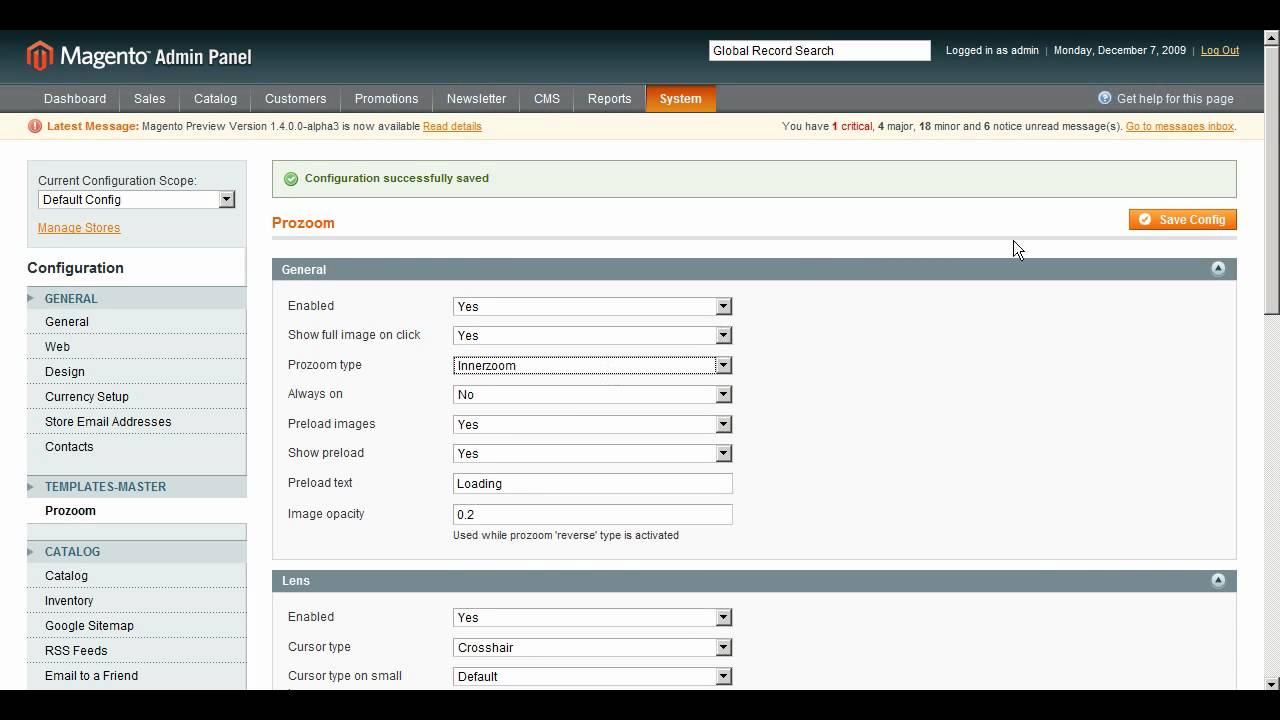
Task: Click the green success checkmark icon
Action: pos(291,179)
